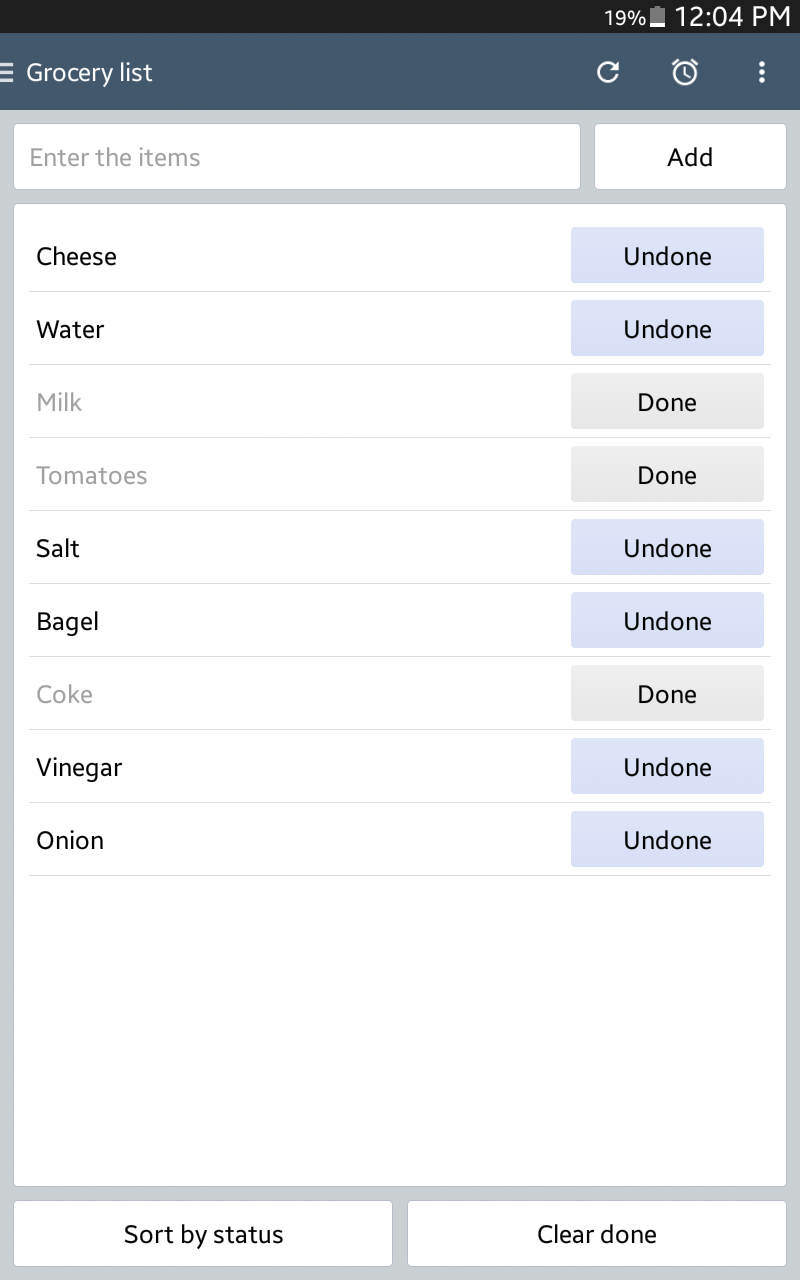Open the hamburger navigation menu
Image resolution: width=800 pixels, height=1280 pixels.
[x=8, y=72]
